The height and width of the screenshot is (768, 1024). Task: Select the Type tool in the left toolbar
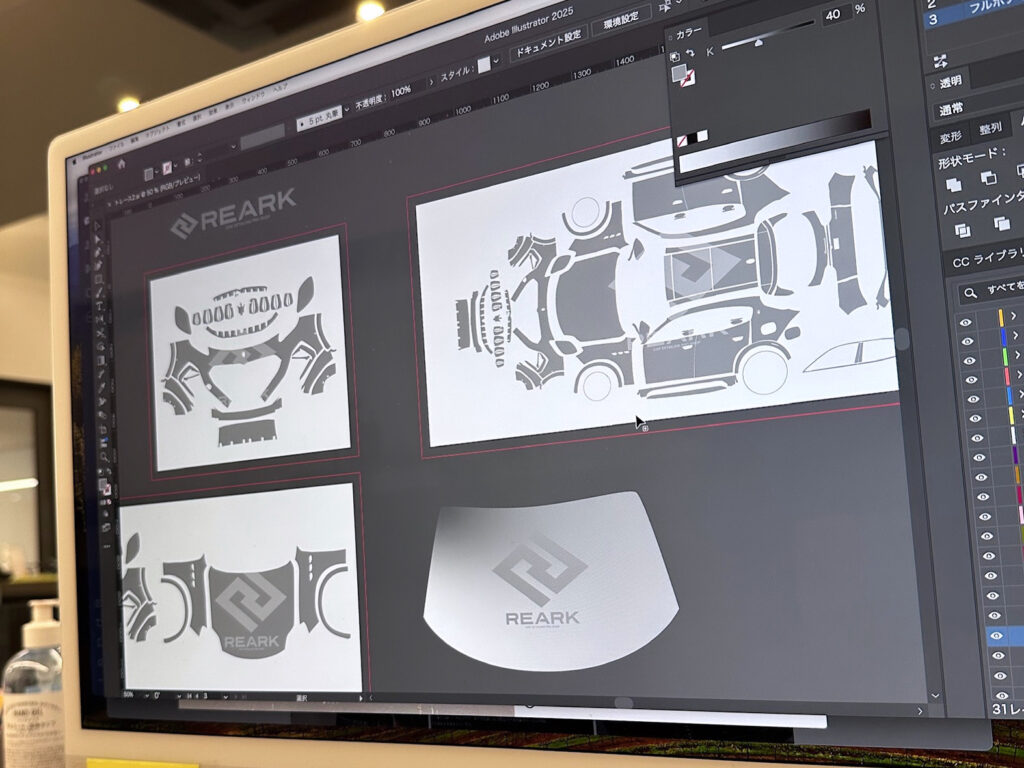click(100, 305)
